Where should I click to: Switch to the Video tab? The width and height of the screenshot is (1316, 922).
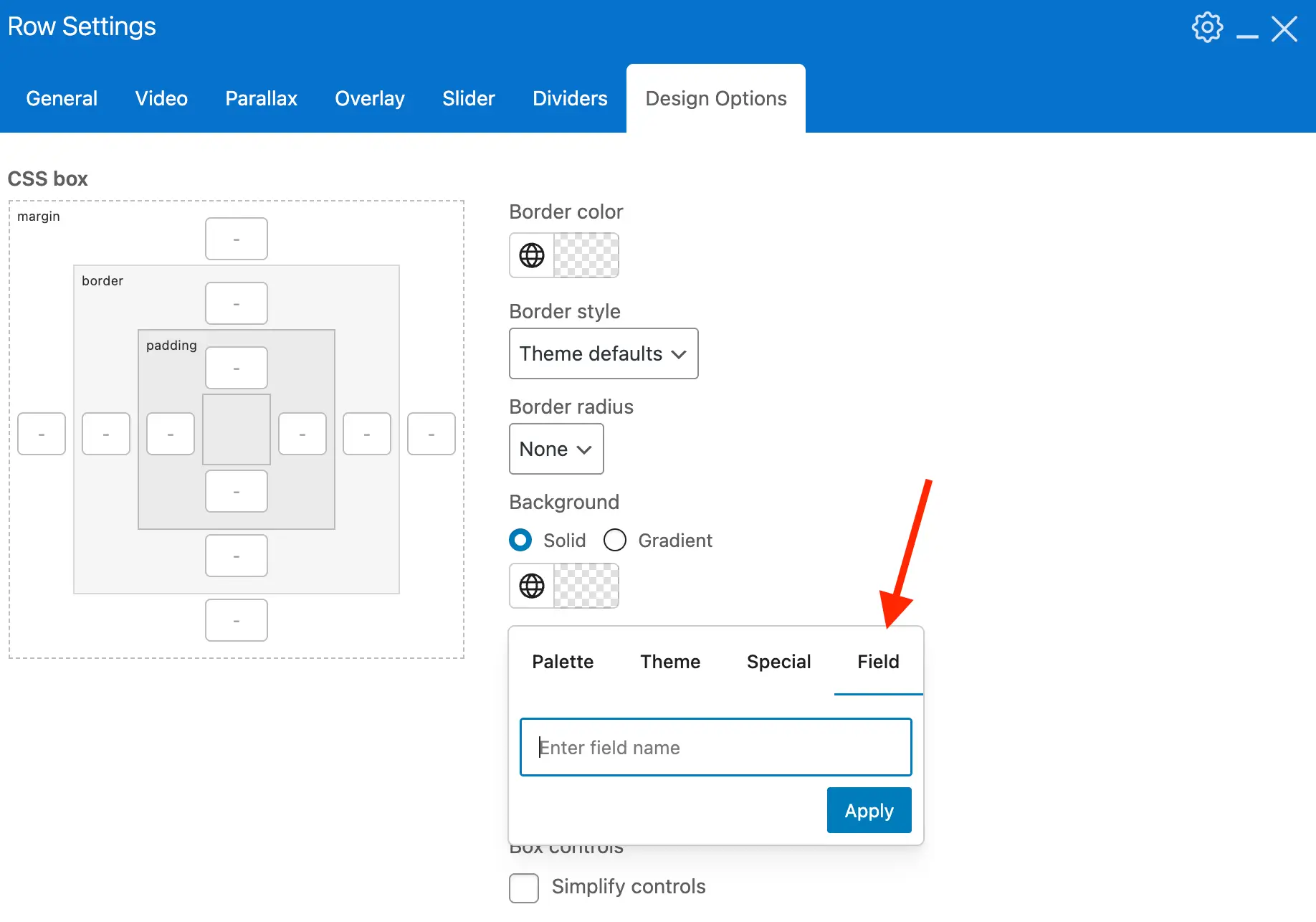161,98
